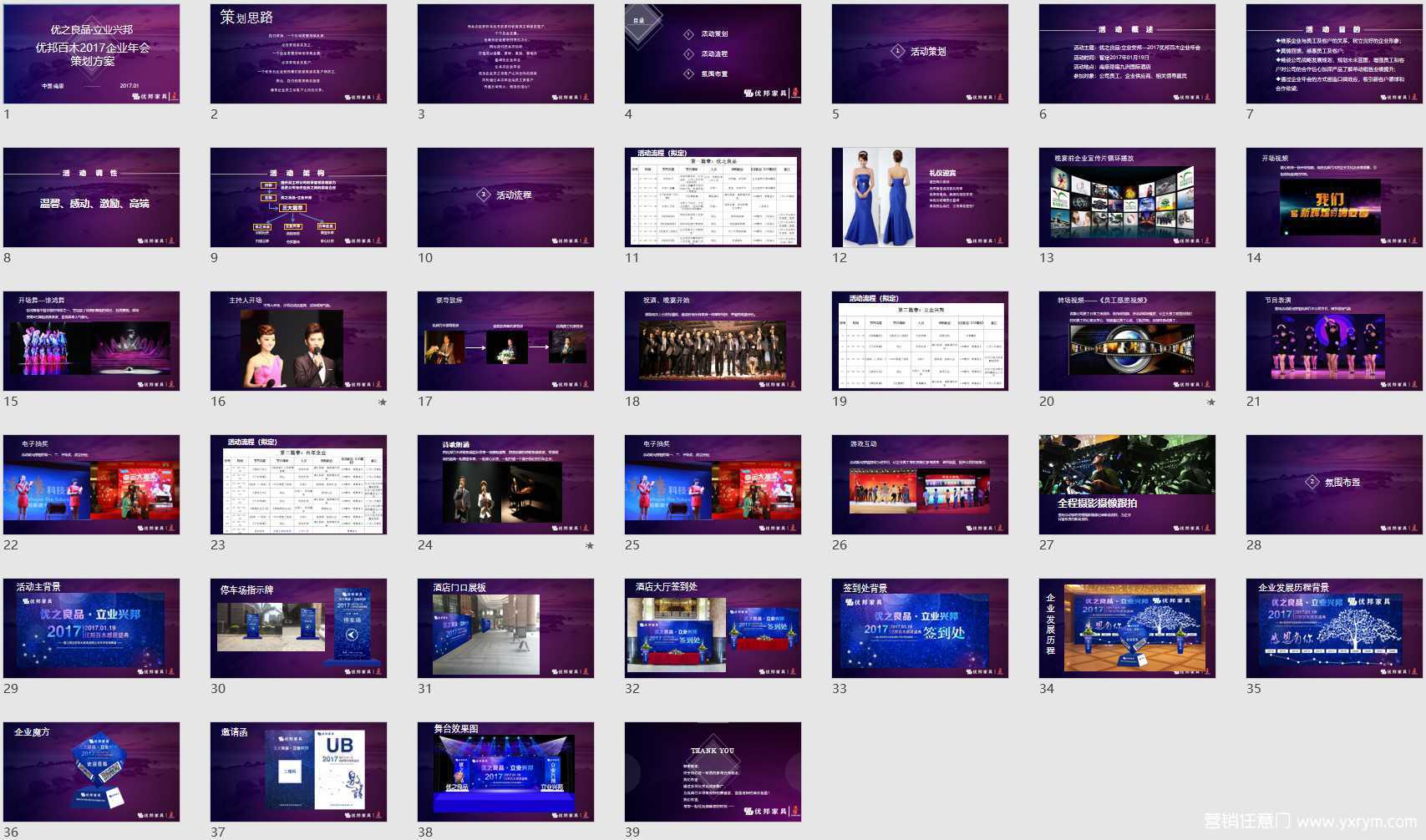
Task: Select slide 2 thumbnail titled 策划思路
Action: point(299,53)
